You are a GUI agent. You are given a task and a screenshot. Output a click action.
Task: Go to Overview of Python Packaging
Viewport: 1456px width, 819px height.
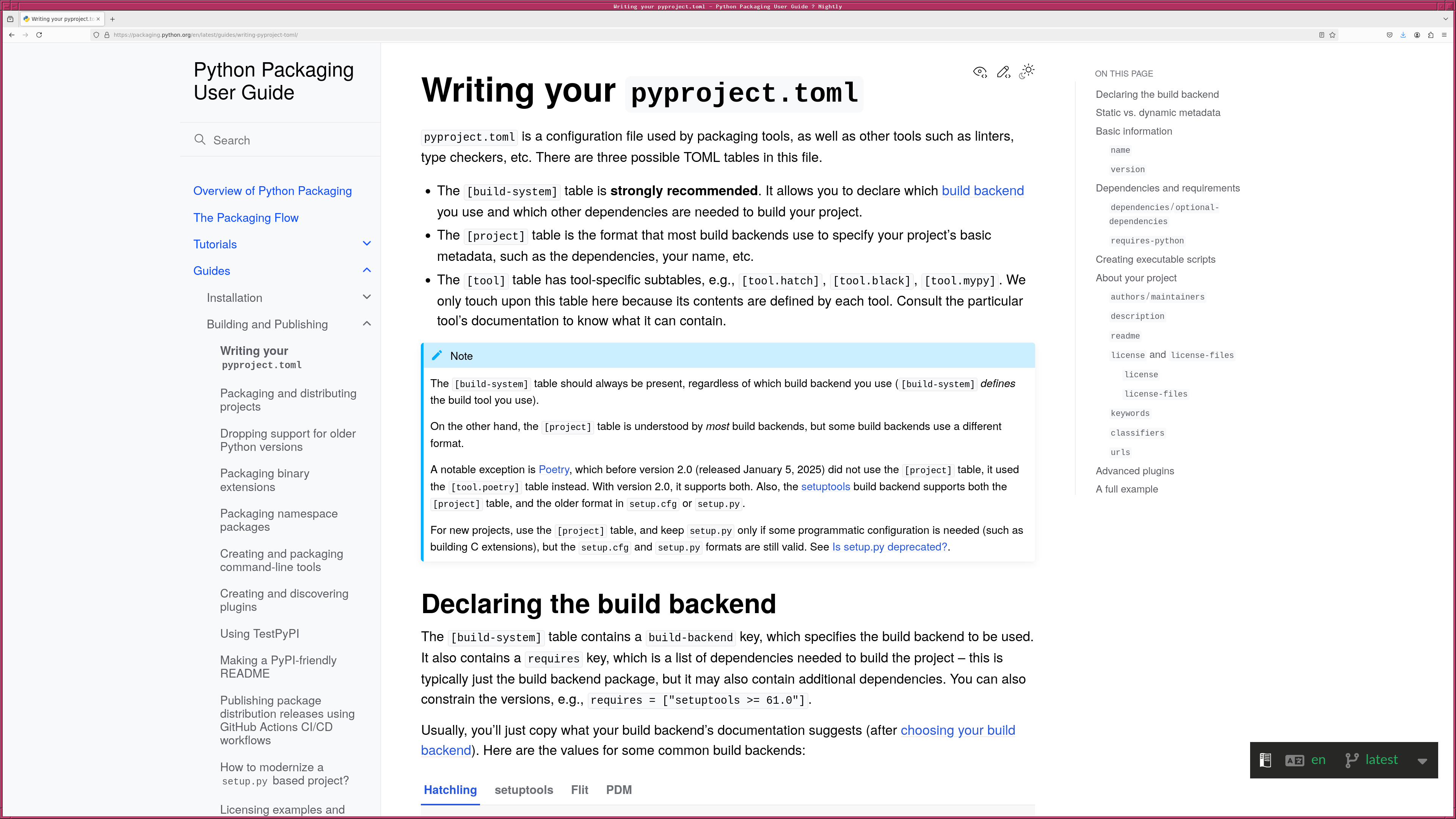(273, 191)
